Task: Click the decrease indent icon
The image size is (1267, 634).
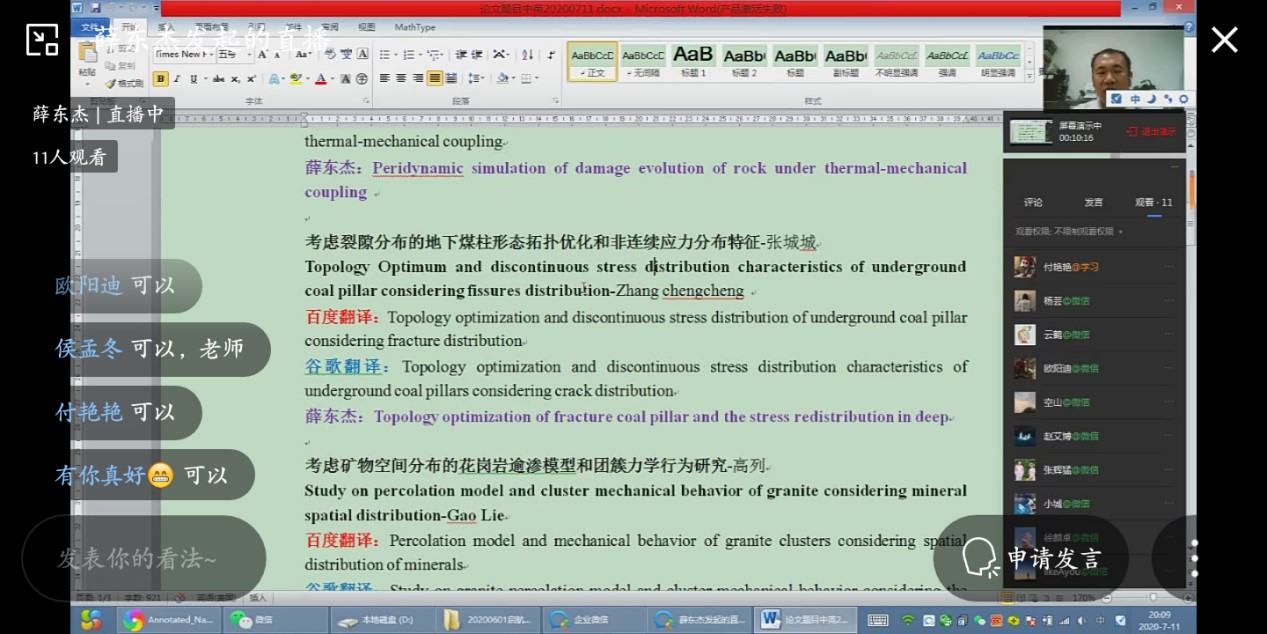Action: (x=461, y=54)
